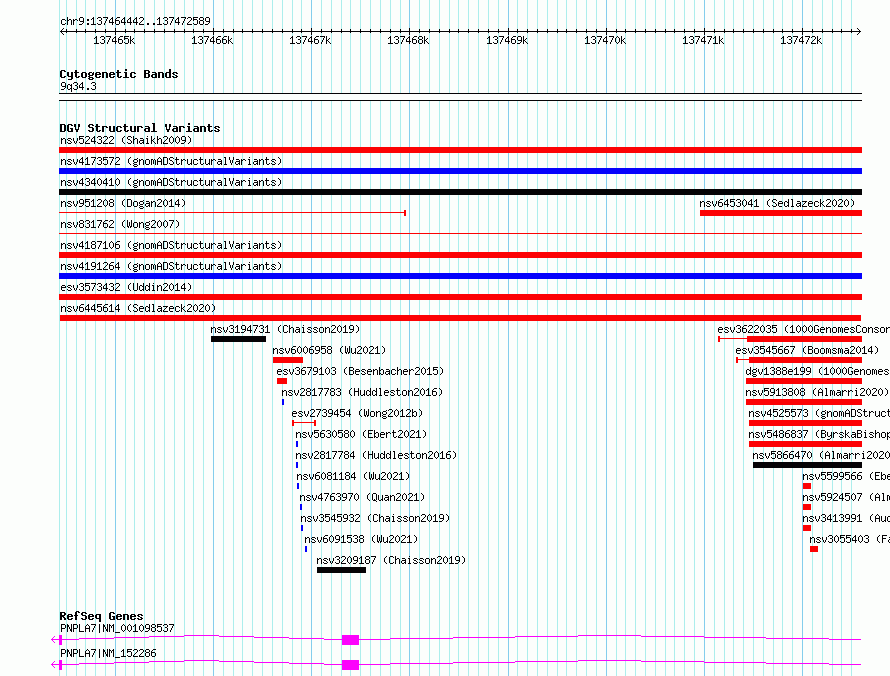Open nsv5486837 ByrskaBishop label
Screen dimensions: 890x676
819,434
